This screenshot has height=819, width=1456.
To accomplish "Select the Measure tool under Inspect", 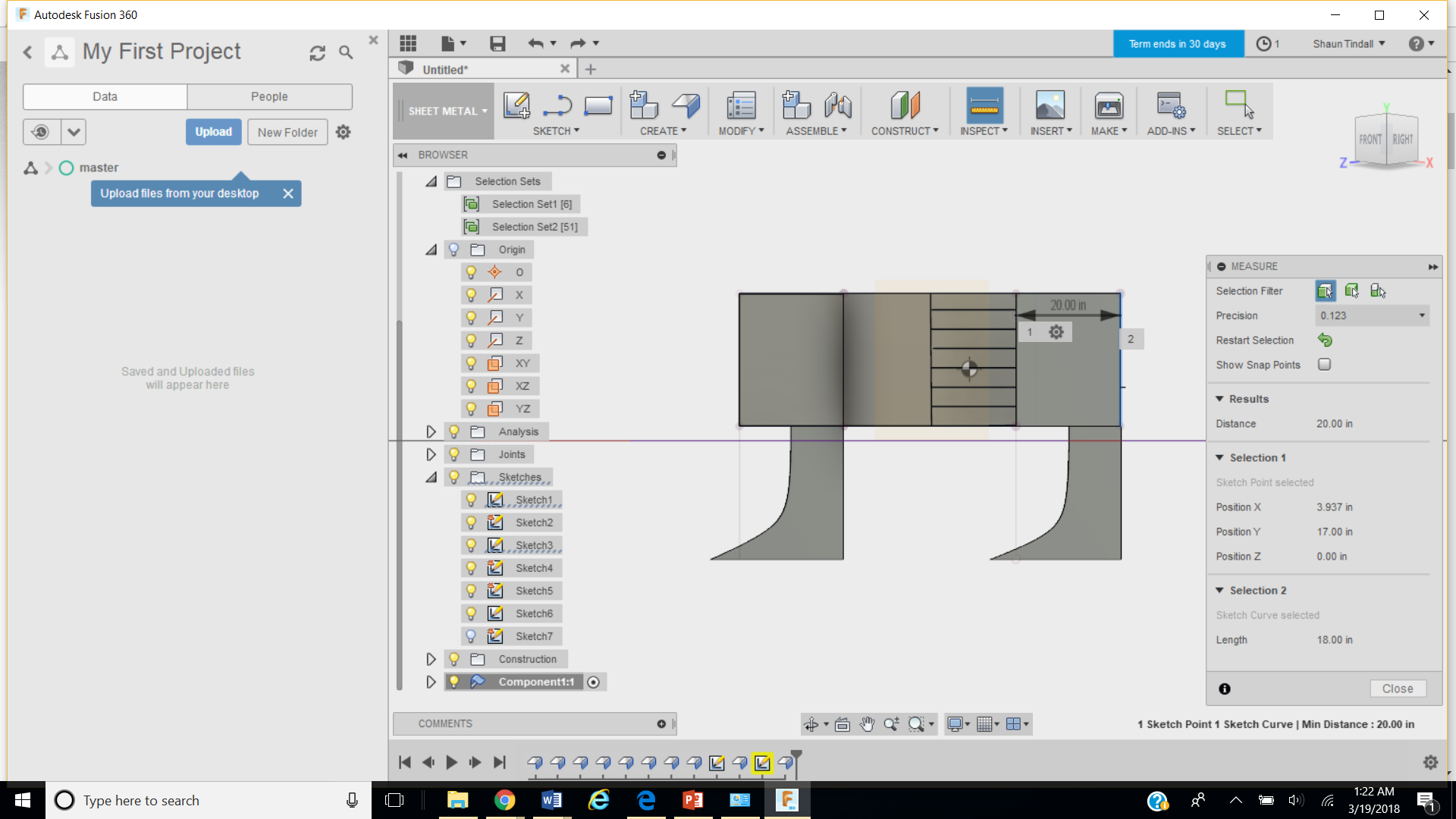I will point(984,105).
